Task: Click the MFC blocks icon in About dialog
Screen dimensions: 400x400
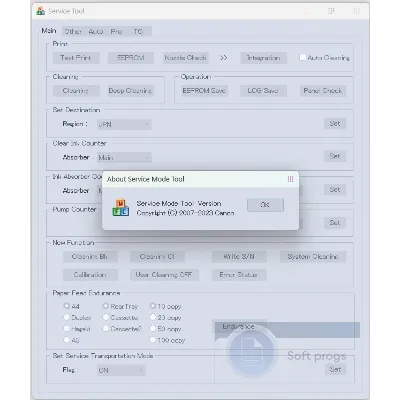Action: pos(121,208)
